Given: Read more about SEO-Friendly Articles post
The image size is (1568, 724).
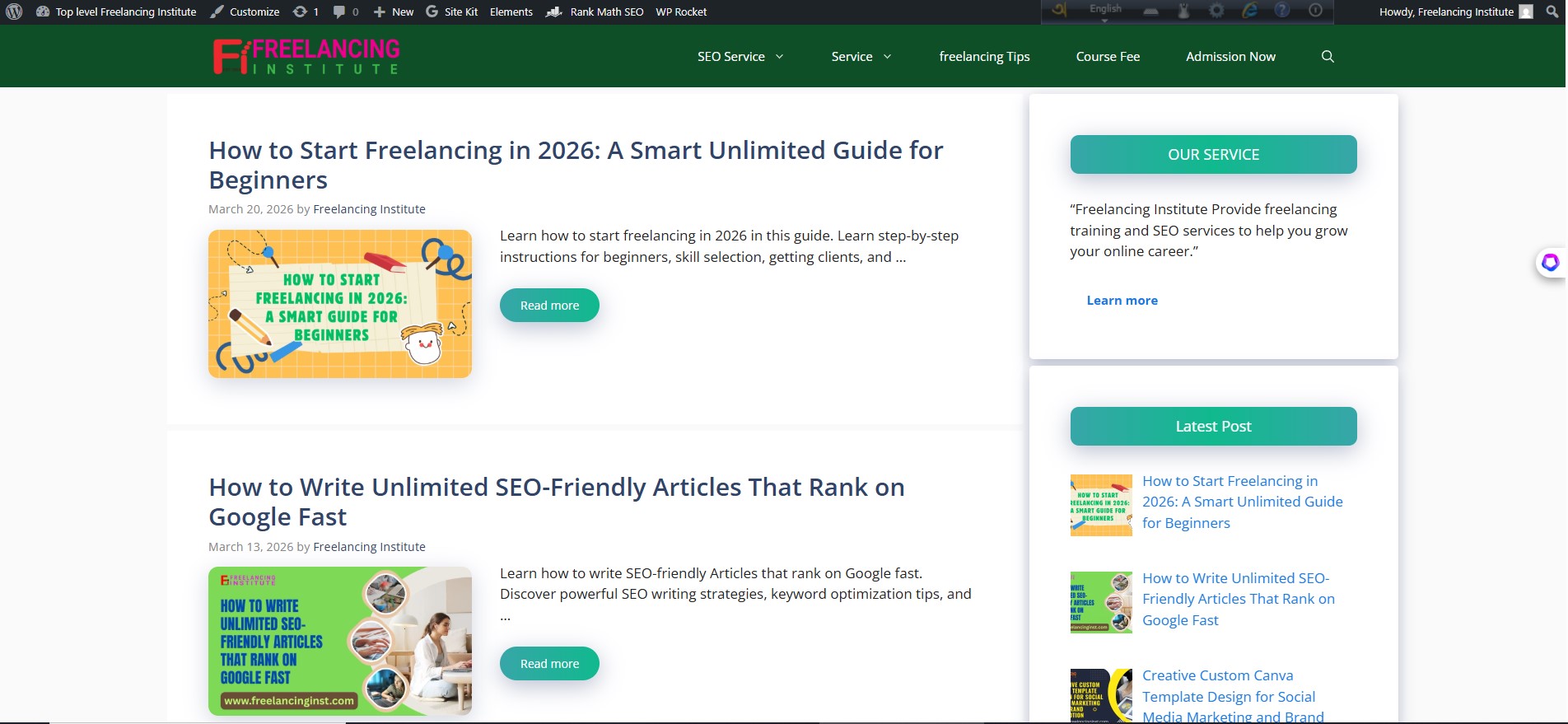Looking at the screenshot, I should click(x=549, y=663).
